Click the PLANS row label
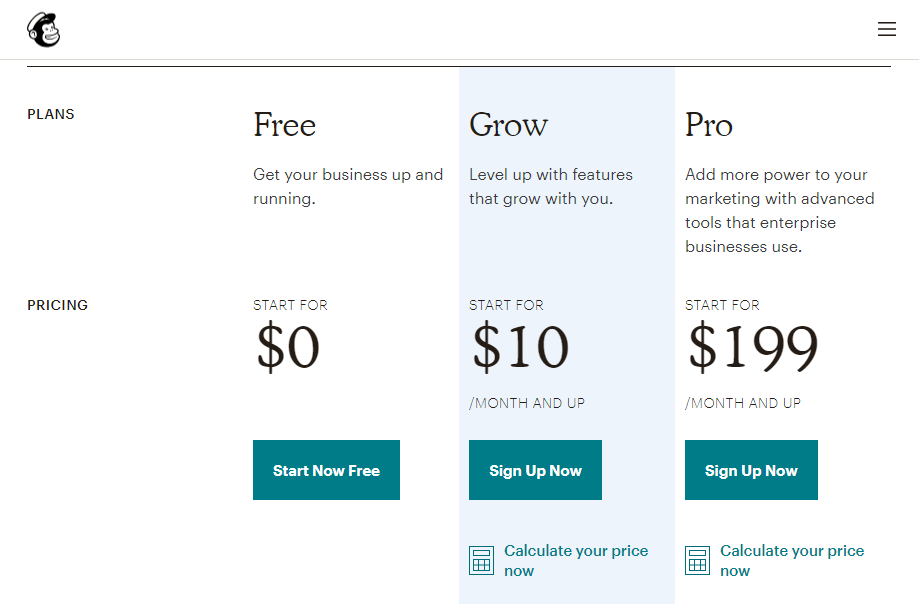This screenshot has height=604, width=919. (x=51, y=114)
